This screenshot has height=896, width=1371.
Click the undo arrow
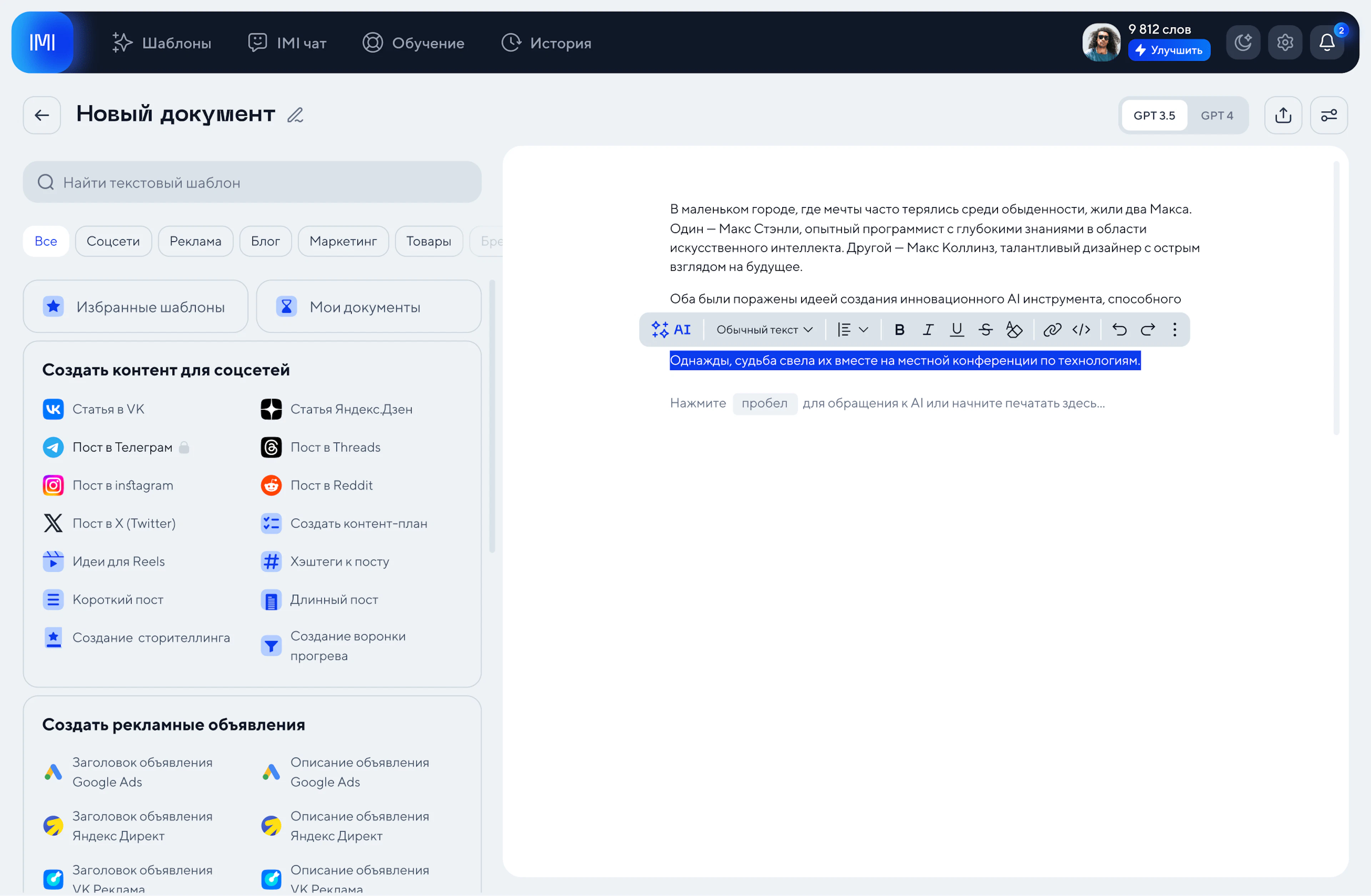pos(1119,329)
